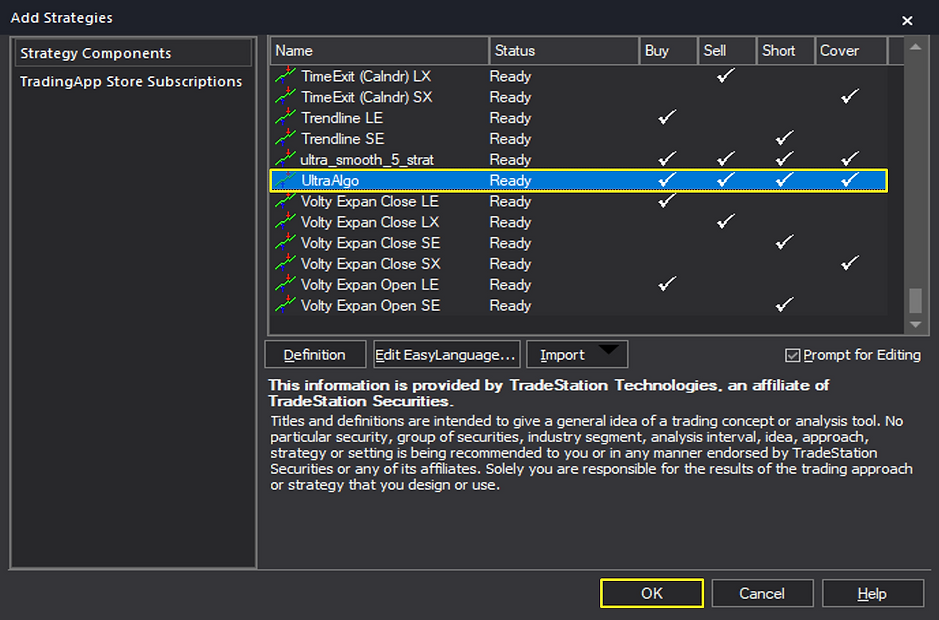Viewport: 939px width, 620px height.
Task: Click the Volty Expan Open SE icon
Action: pyautogui.click(x=286, y=306)
